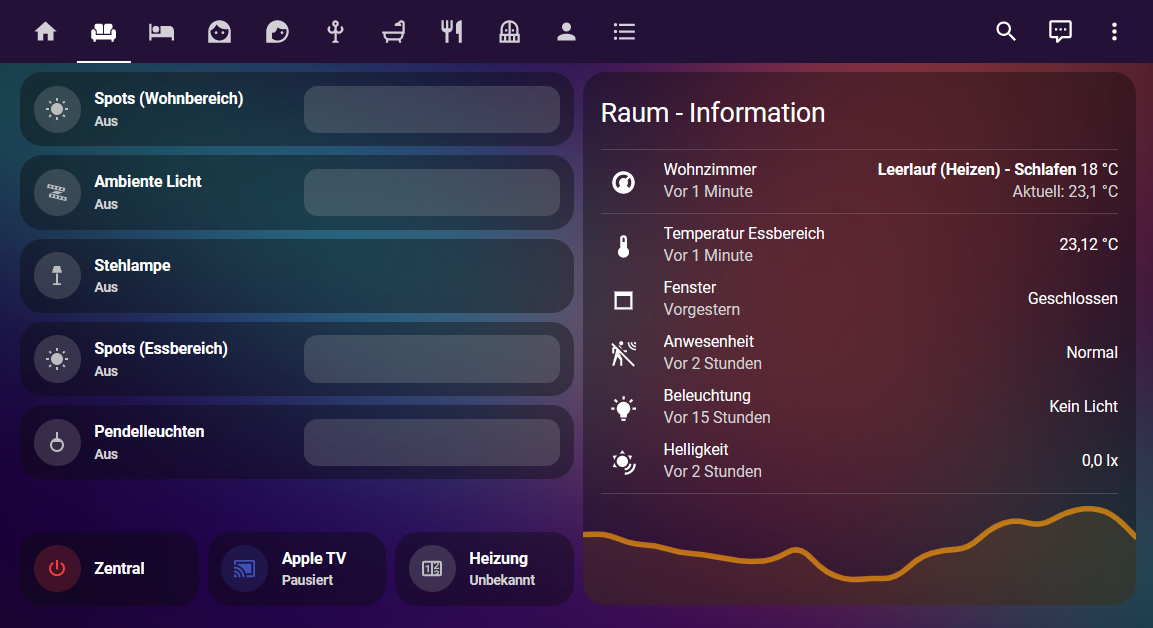This screenshot has width=1153, height=628.
Task: Open the list view tab icon
Action: click(x=624, y=32)
